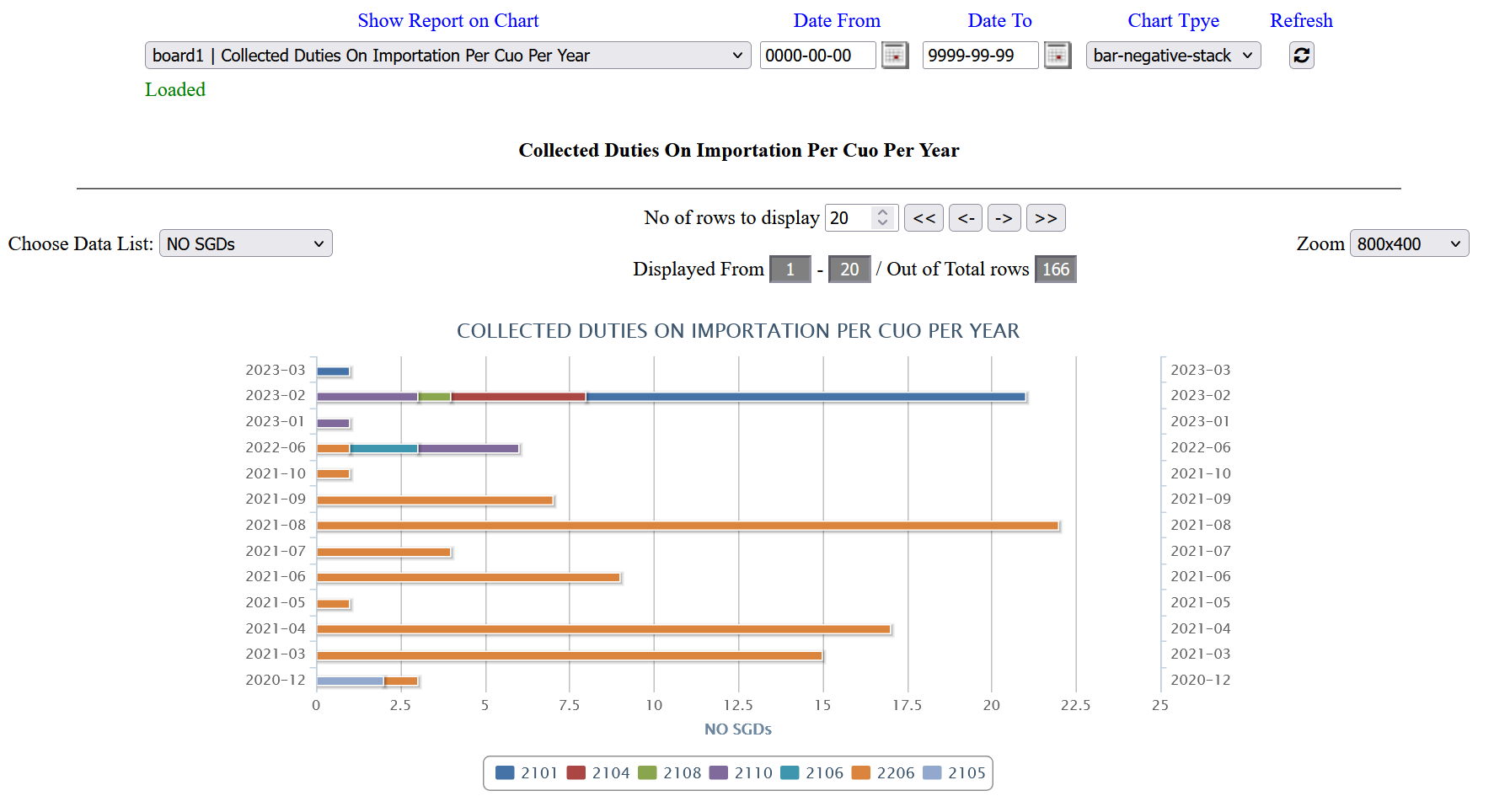This screenshot has width=1494, height=812.
Task: Click the refresh icon button
Action: 1301,56
